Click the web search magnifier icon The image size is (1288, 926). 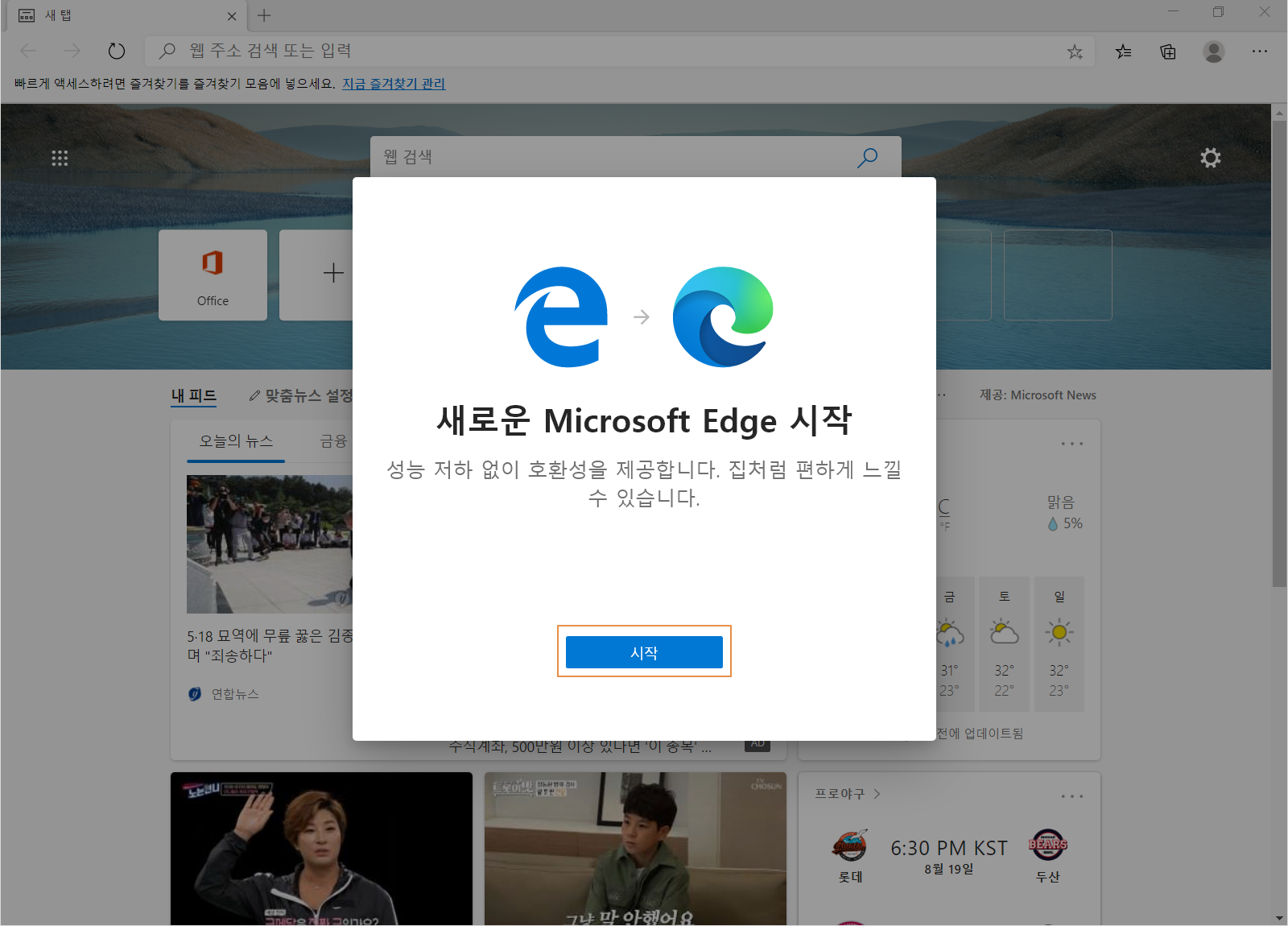tap(867, 157)
